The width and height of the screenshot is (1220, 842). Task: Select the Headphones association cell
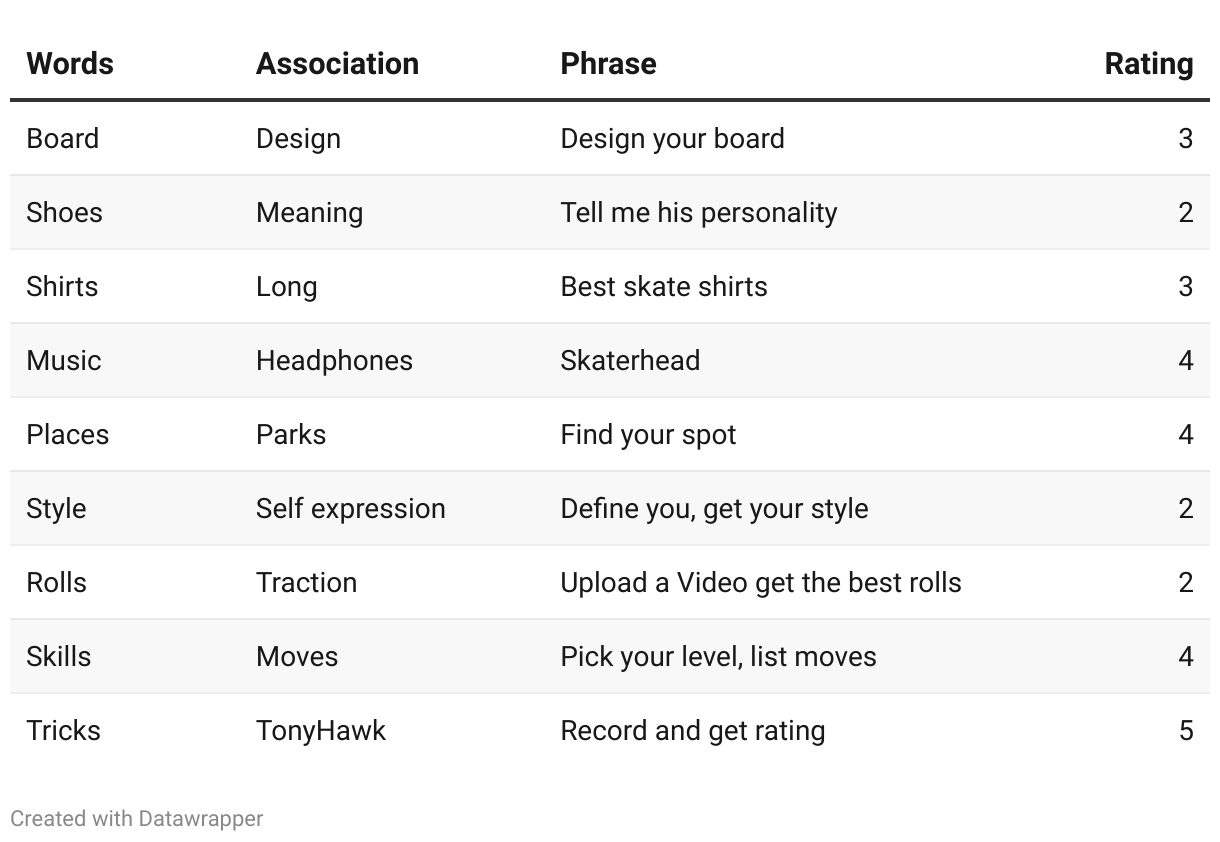point(334,360)
